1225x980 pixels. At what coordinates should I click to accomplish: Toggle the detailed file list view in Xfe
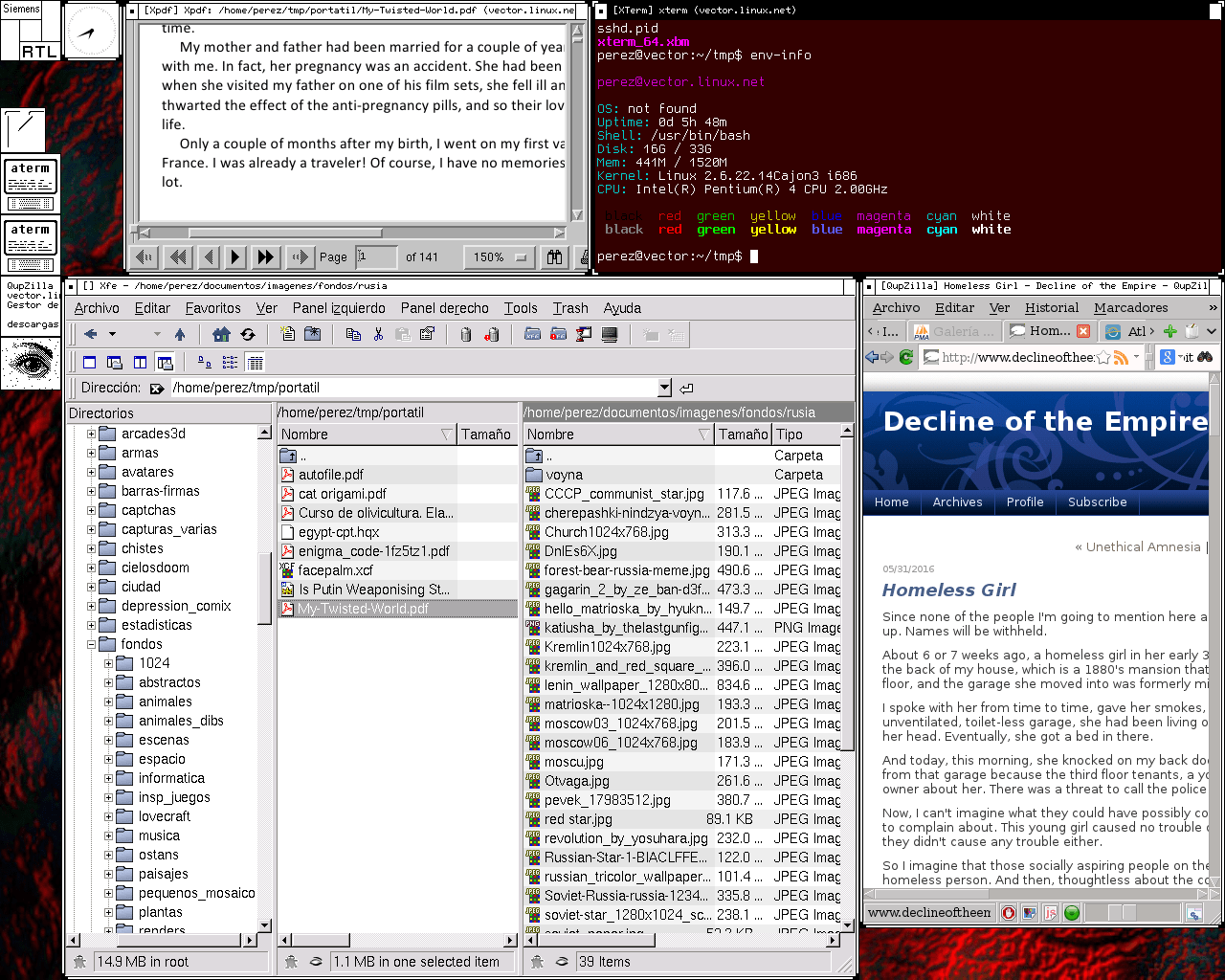[255, 363]
